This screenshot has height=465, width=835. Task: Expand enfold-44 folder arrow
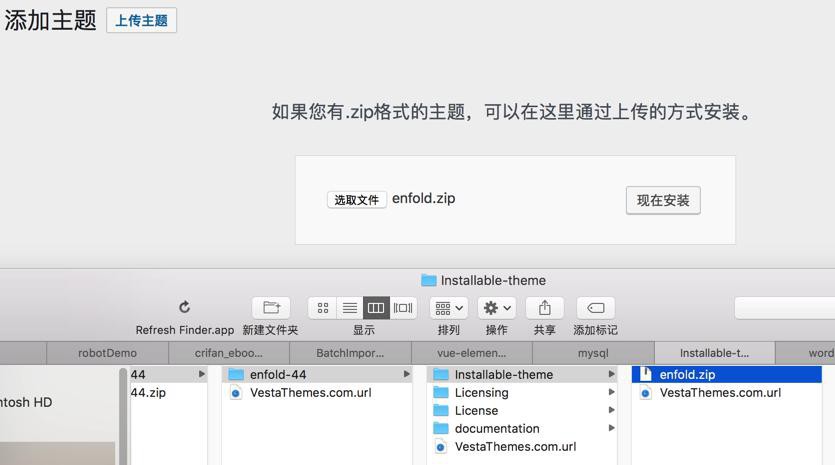[406, 374]
